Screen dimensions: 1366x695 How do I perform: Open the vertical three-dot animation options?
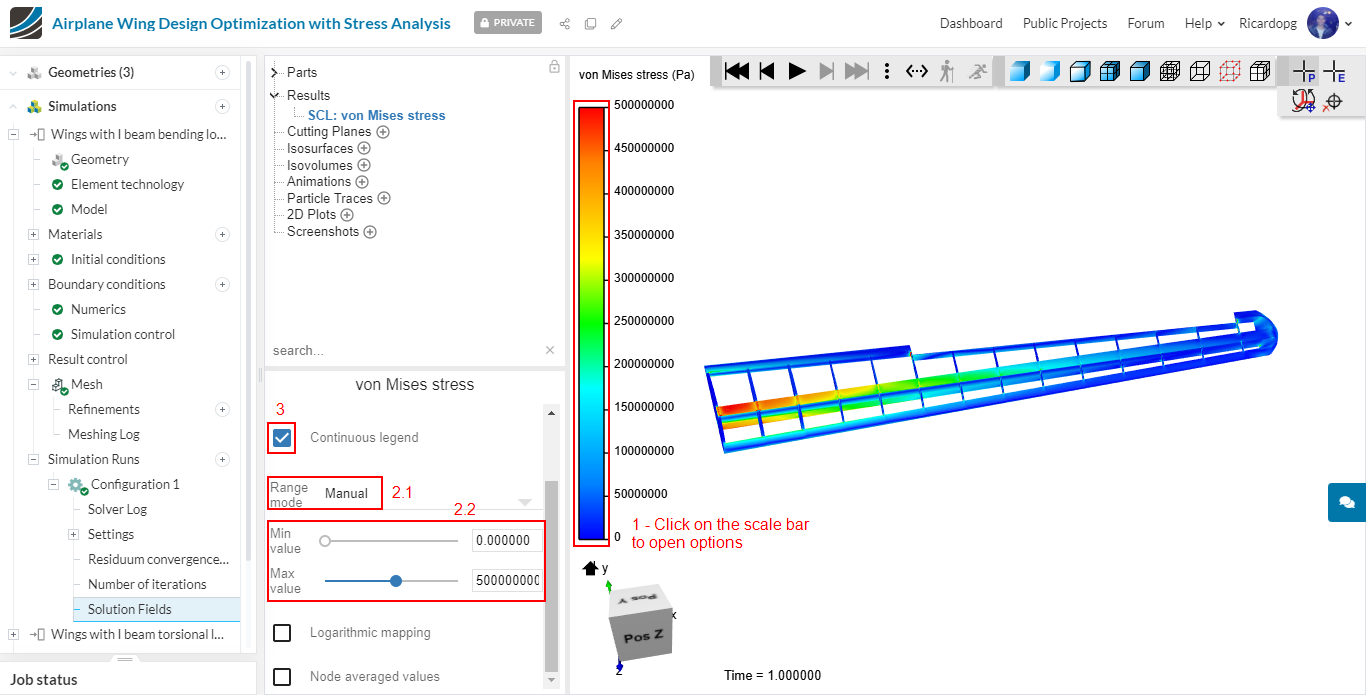tap(887, 71)
